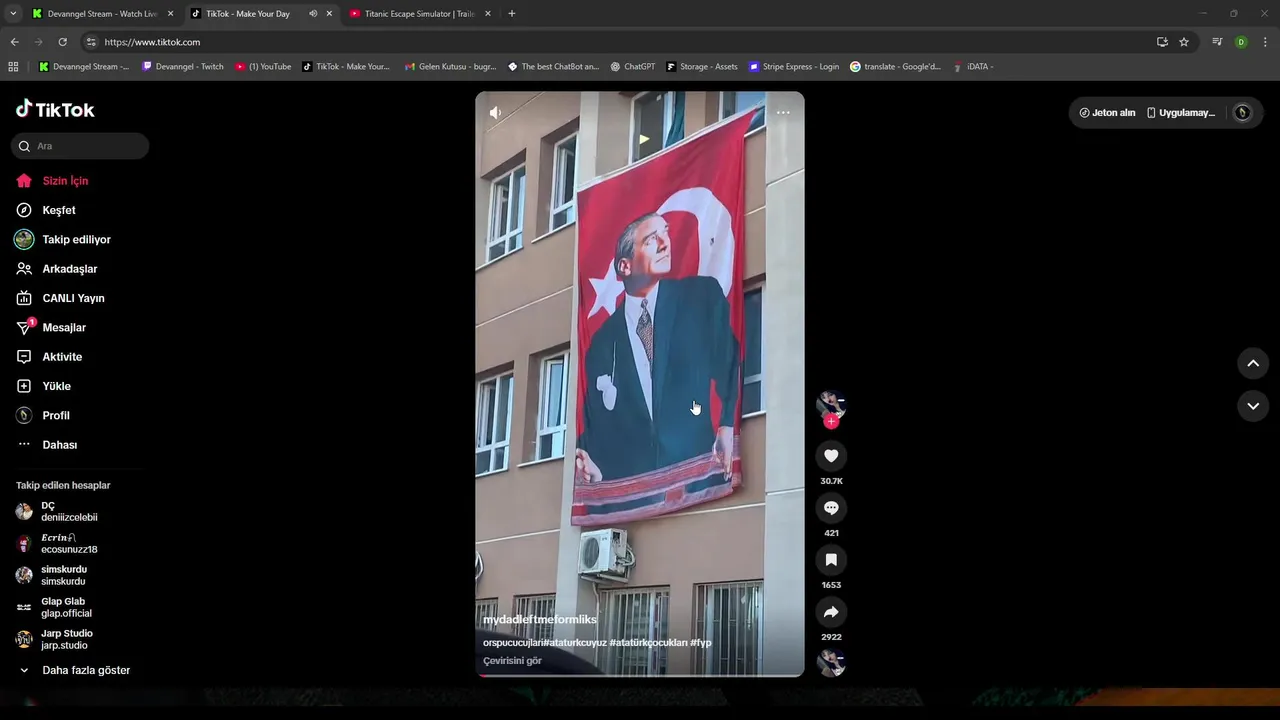Share the video with the arrow icon
1280x720 pixels.
[x=831, y=612]
